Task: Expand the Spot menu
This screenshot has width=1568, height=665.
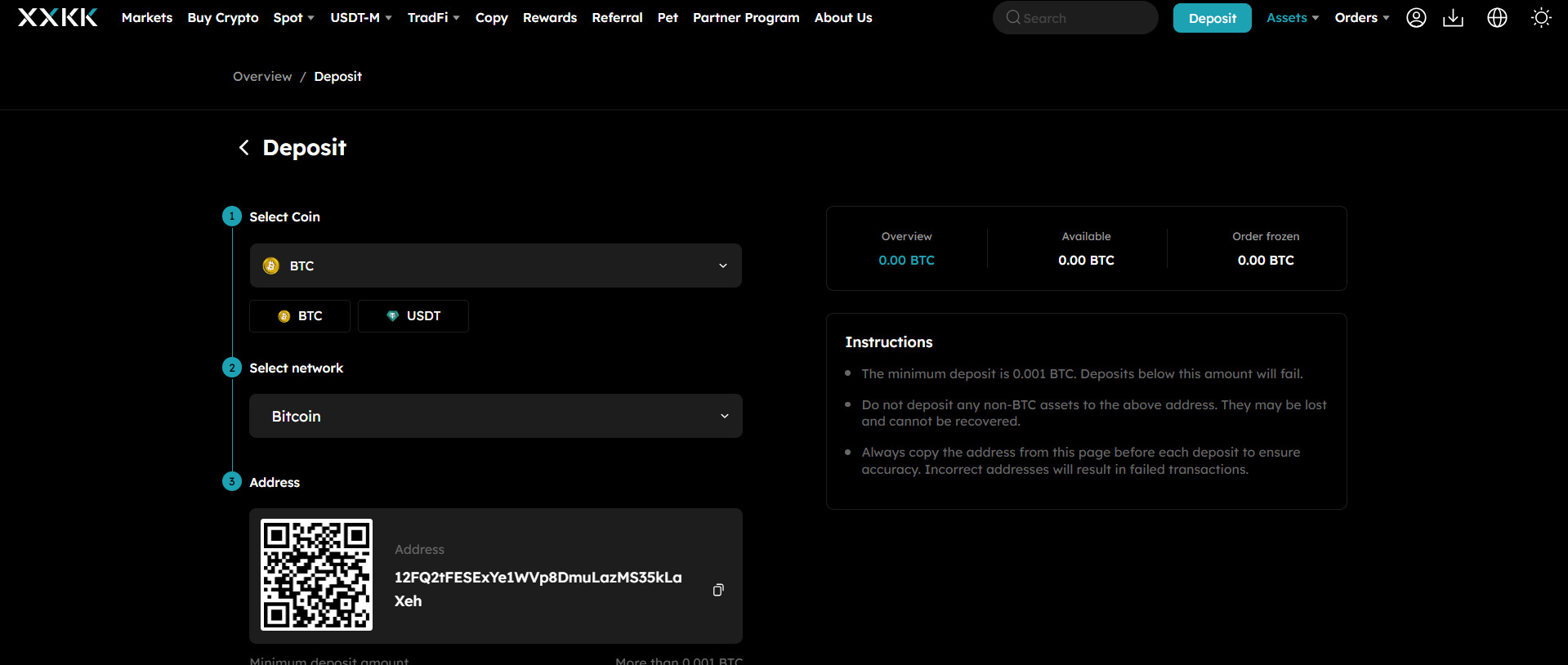Action: click(x=293, y=18)
